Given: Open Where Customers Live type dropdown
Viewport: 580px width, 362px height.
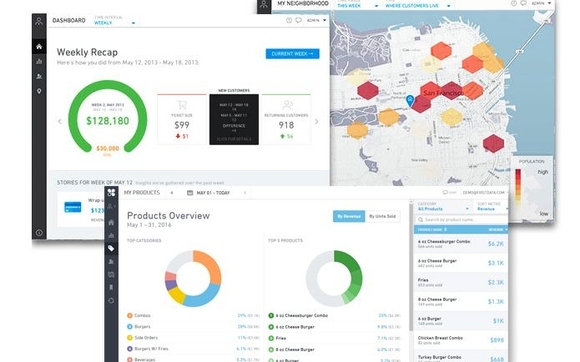Looking at the screenshot, I should click(418, 6).
